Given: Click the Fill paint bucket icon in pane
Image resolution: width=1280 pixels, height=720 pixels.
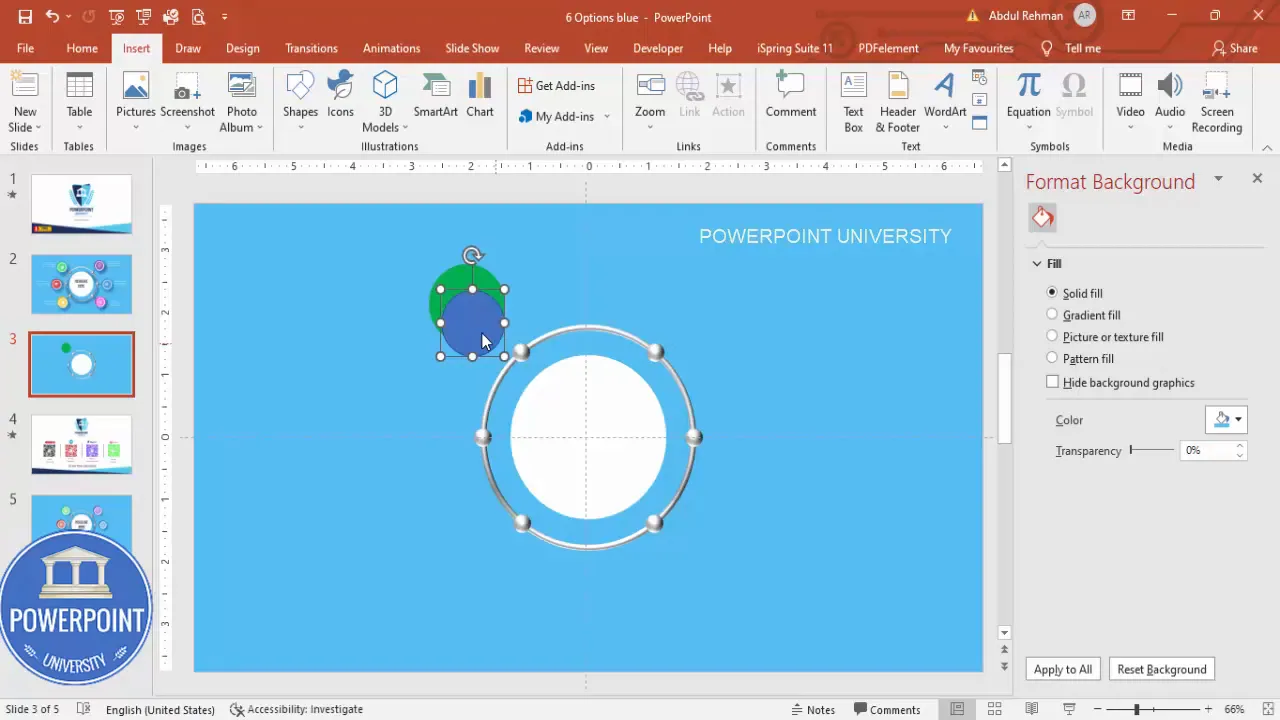Looking at the screenshot, I should [x=1043, y=217].
